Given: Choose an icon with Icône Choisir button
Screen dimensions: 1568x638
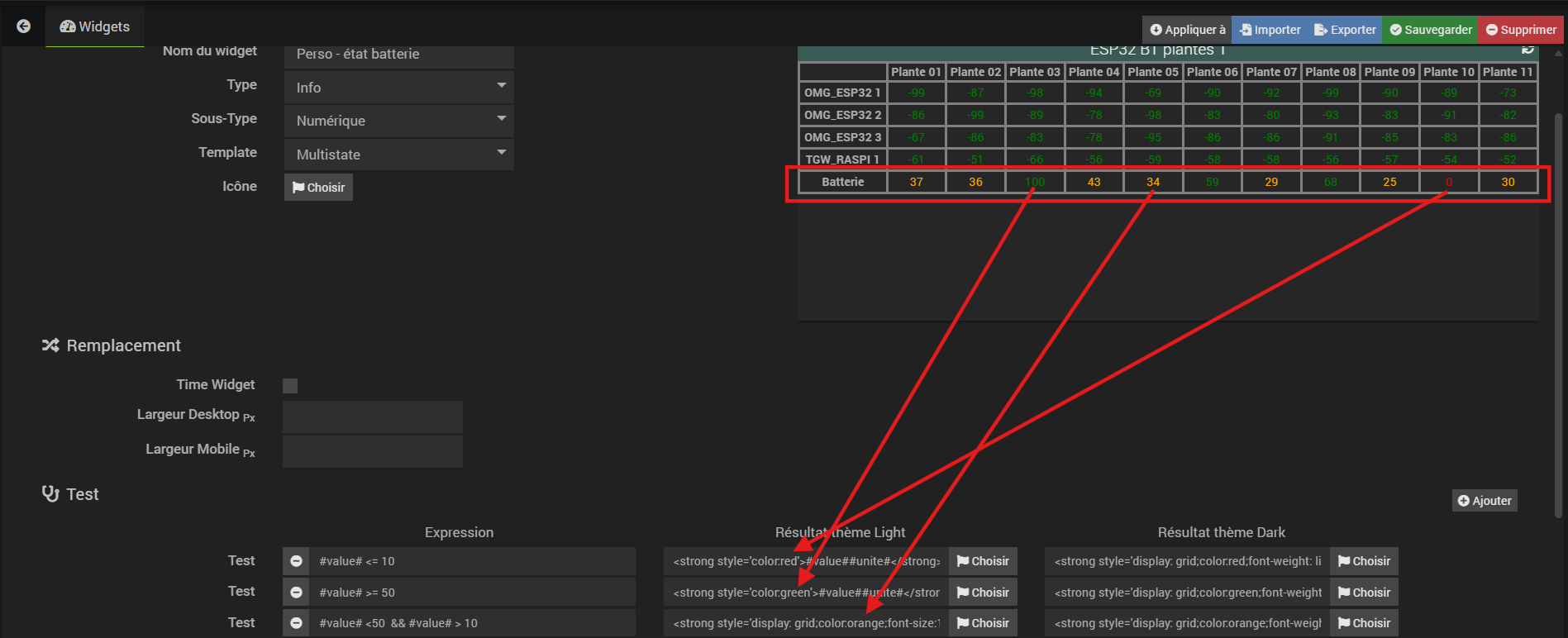Looking at the screenshot, I should 318,188.
